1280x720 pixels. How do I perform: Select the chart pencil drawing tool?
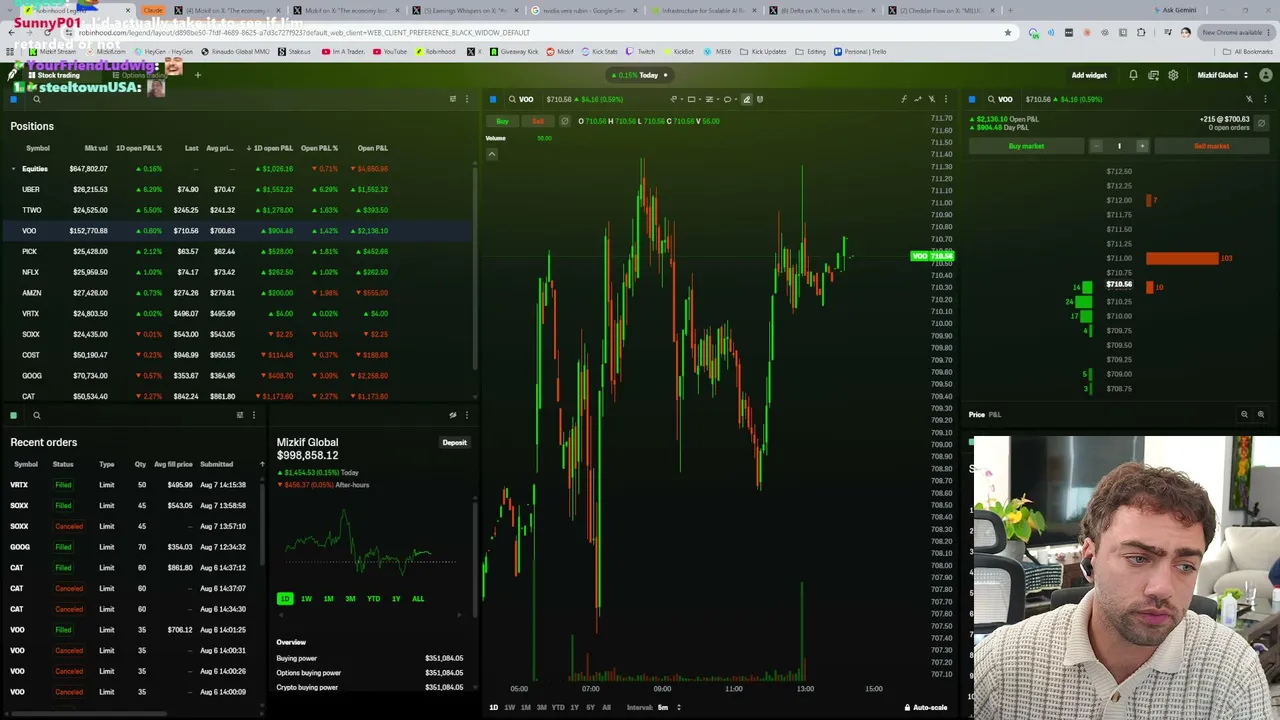point(746,99)
